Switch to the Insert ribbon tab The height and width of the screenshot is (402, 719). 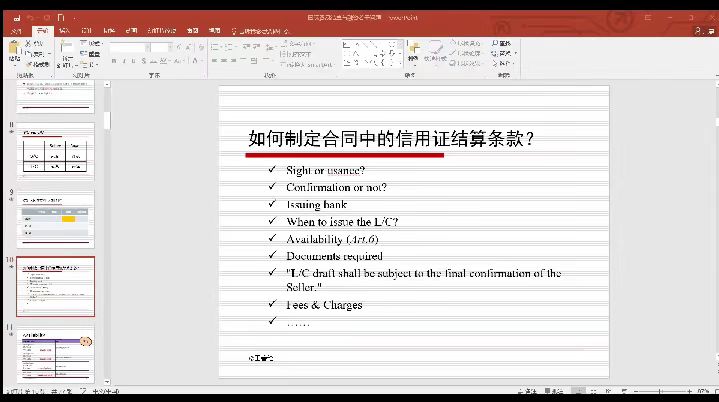pyautogui.click(x=66, y=32)
